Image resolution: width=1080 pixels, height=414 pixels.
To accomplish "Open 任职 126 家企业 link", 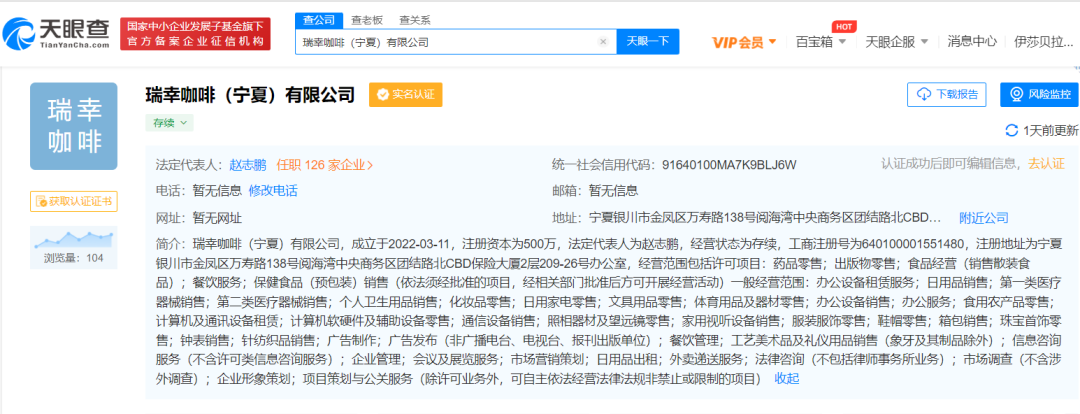I will pyautogui.click(x=324, y=165).
